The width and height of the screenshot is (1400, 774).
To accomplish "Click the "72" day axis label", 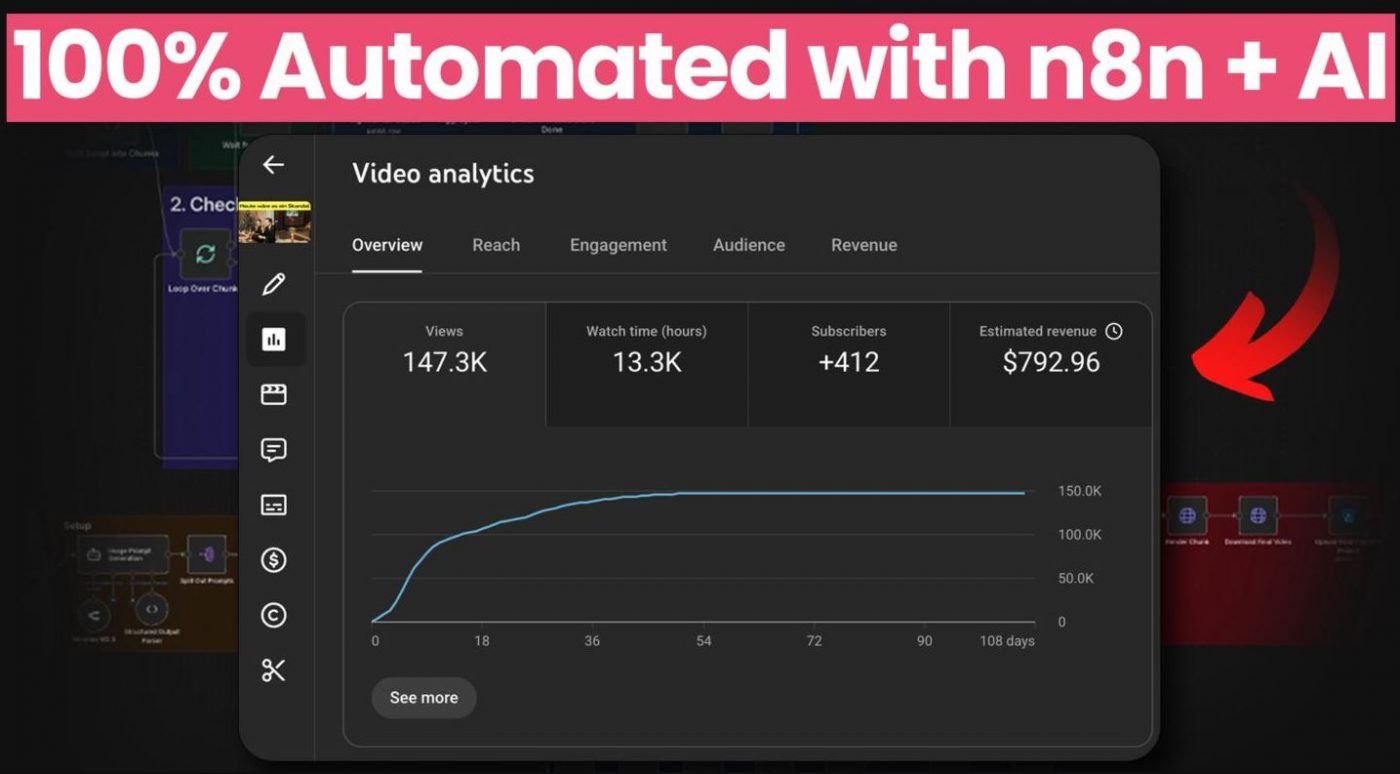I will coord(814,641).
